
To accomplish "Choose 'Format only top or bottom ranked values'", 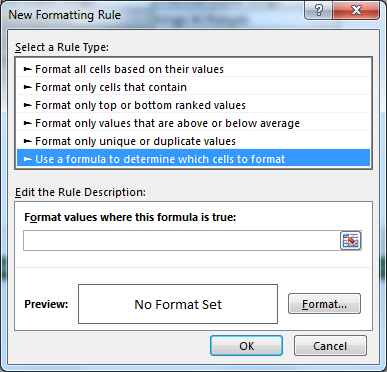I will point(193,105).
